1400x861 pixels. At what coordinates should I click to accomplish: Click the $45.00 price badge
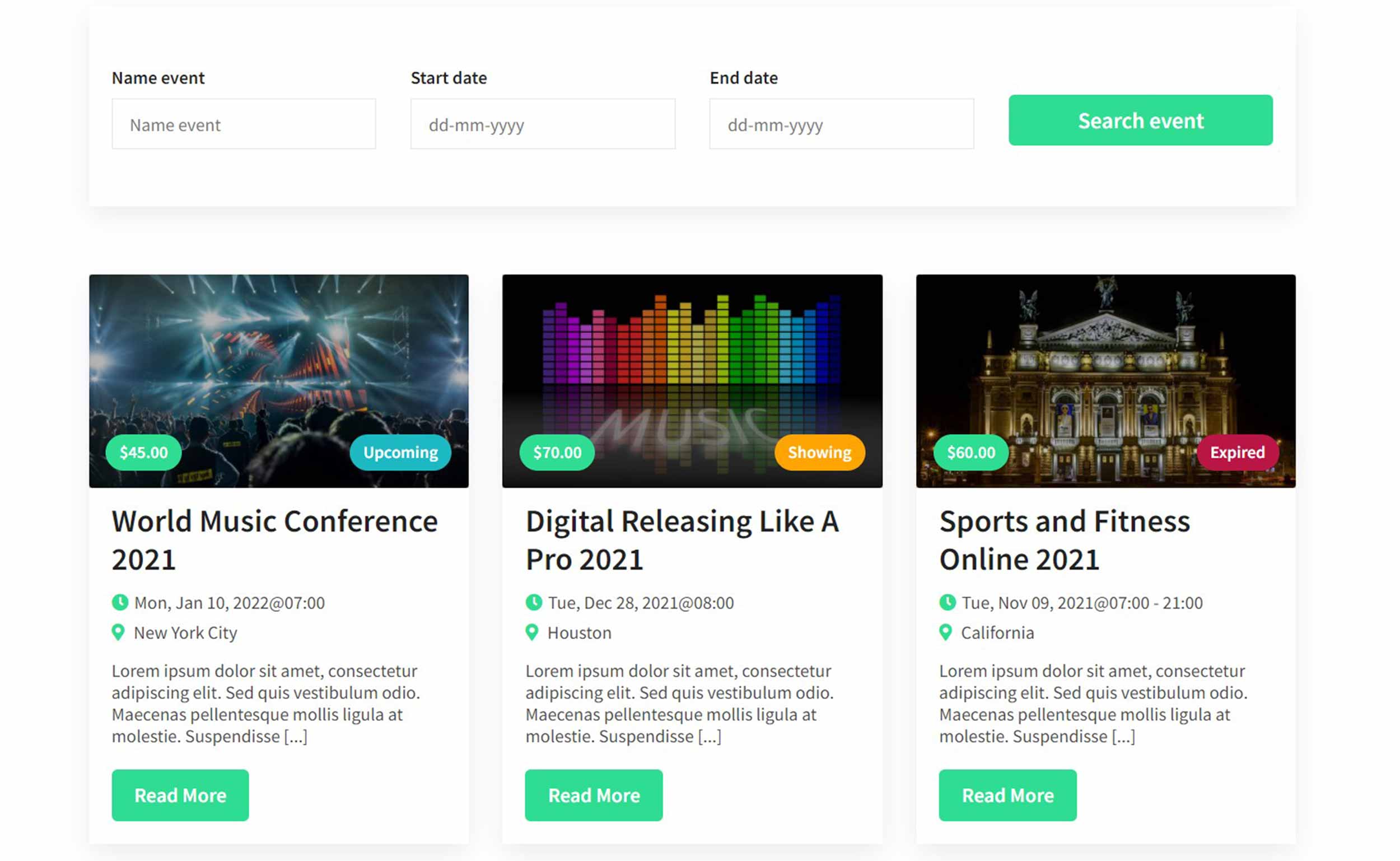[143, 453]
